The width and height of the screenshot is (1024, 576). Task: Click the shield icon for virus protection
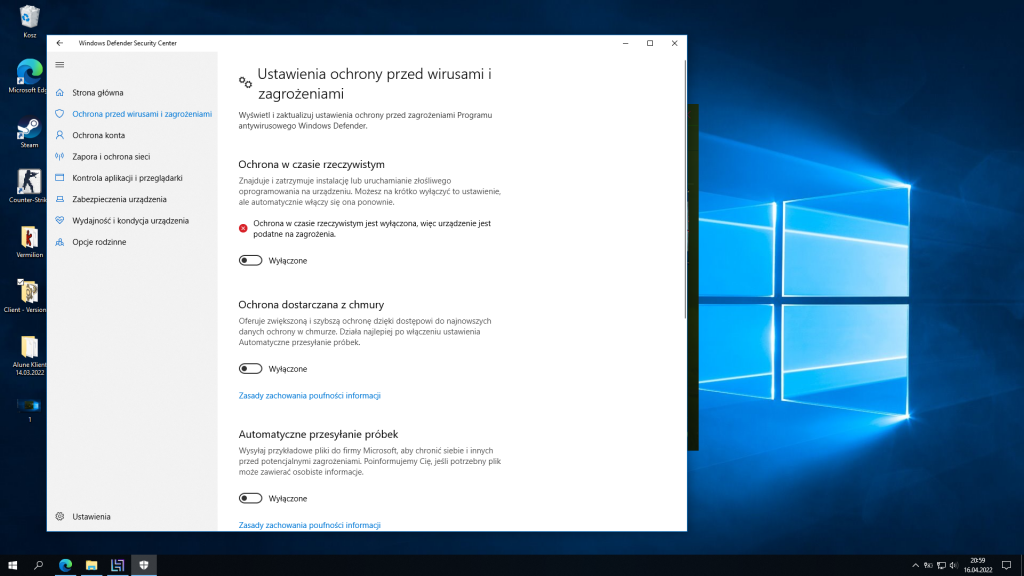pos(59,114)
